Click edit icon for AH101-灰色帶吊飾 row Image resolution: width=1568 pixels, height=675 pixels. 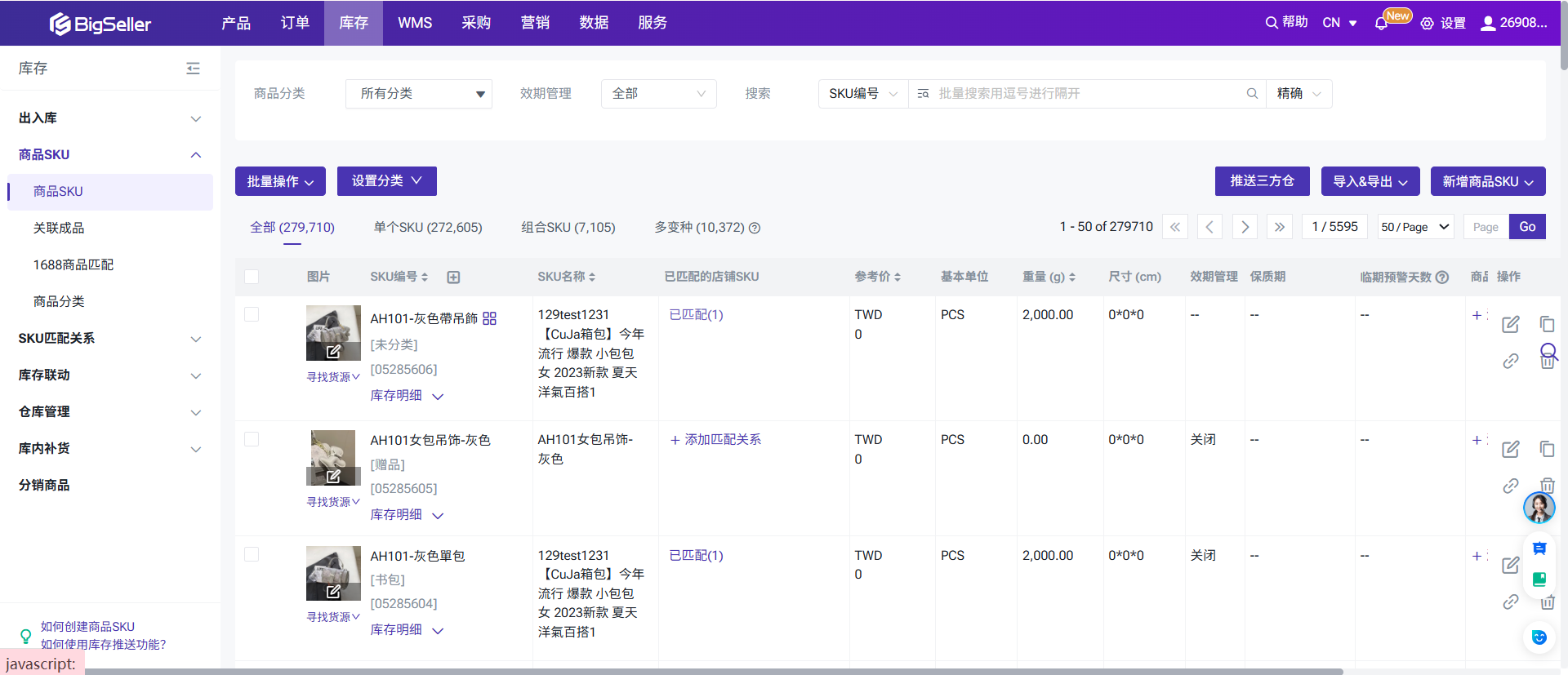click(x=1510, y=324)
